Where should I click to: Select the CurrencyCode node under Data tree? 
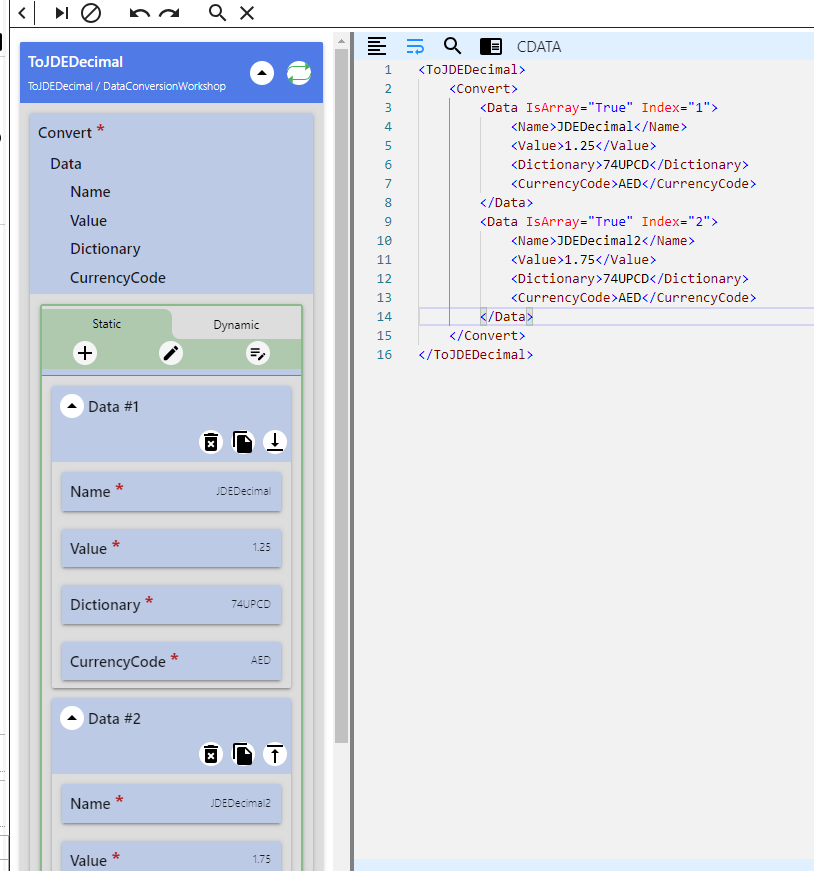118,278
